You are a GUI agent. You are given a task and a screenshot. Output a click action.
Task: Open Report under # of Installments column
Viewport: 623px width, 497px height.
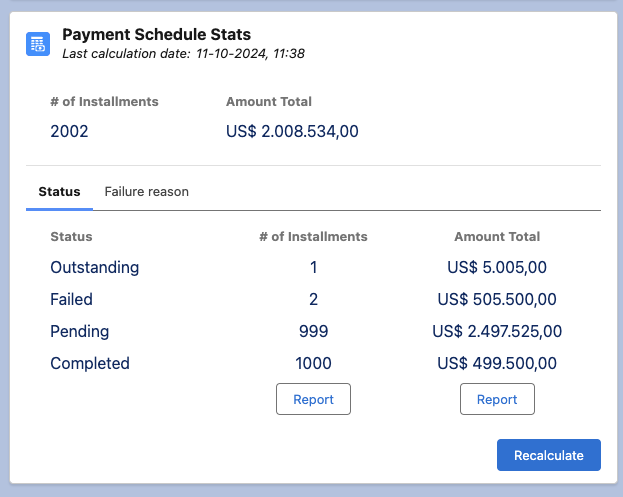(313, 399)
